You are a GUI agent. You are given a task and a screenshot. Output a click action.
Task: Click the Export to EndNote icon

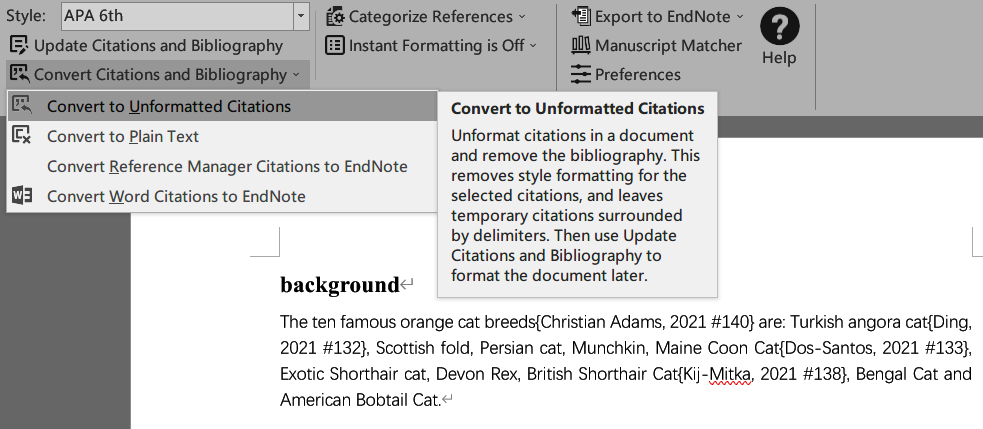[581, 16]
